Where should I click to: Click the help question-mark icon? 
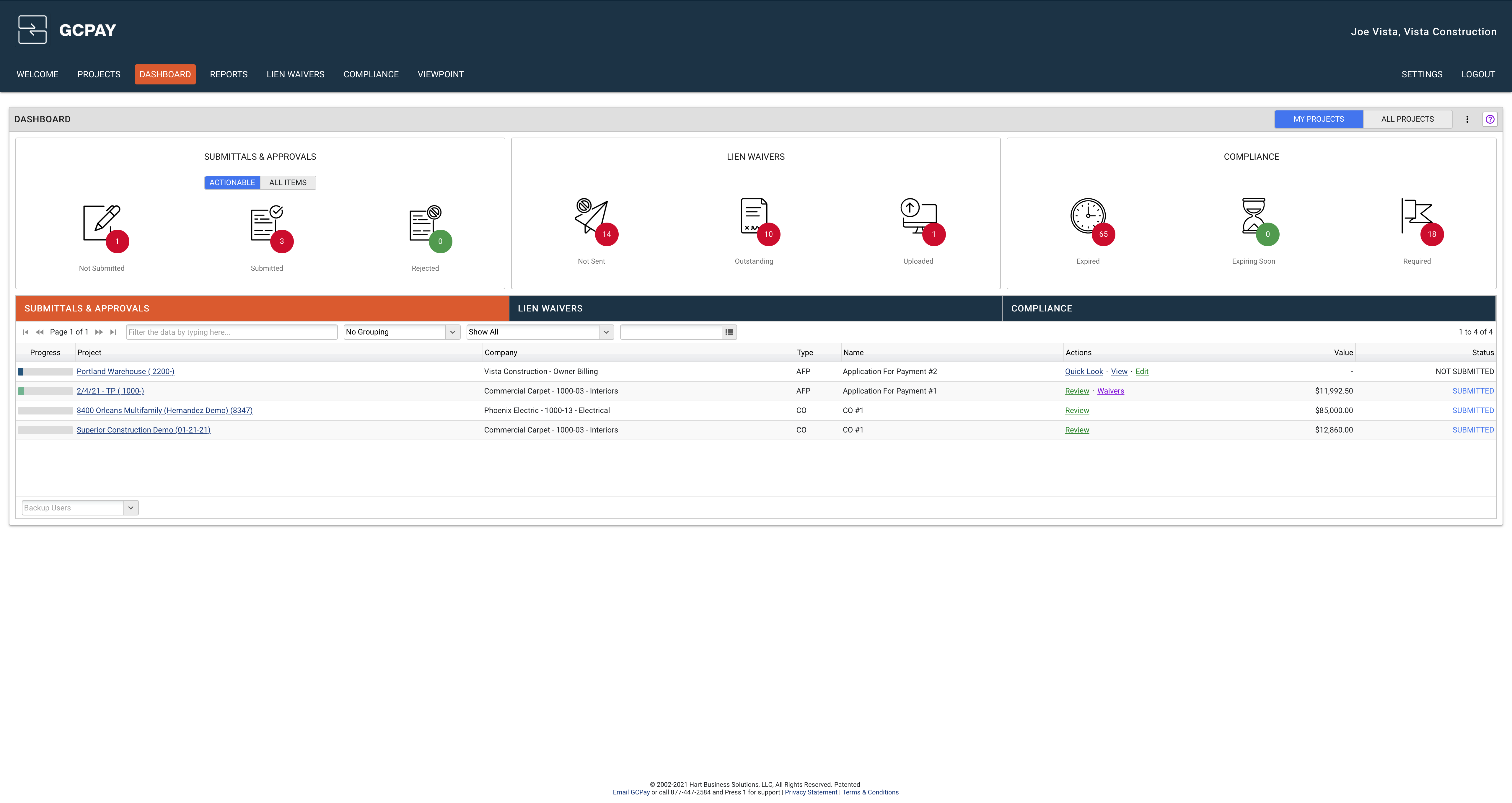click(1490, 119)
